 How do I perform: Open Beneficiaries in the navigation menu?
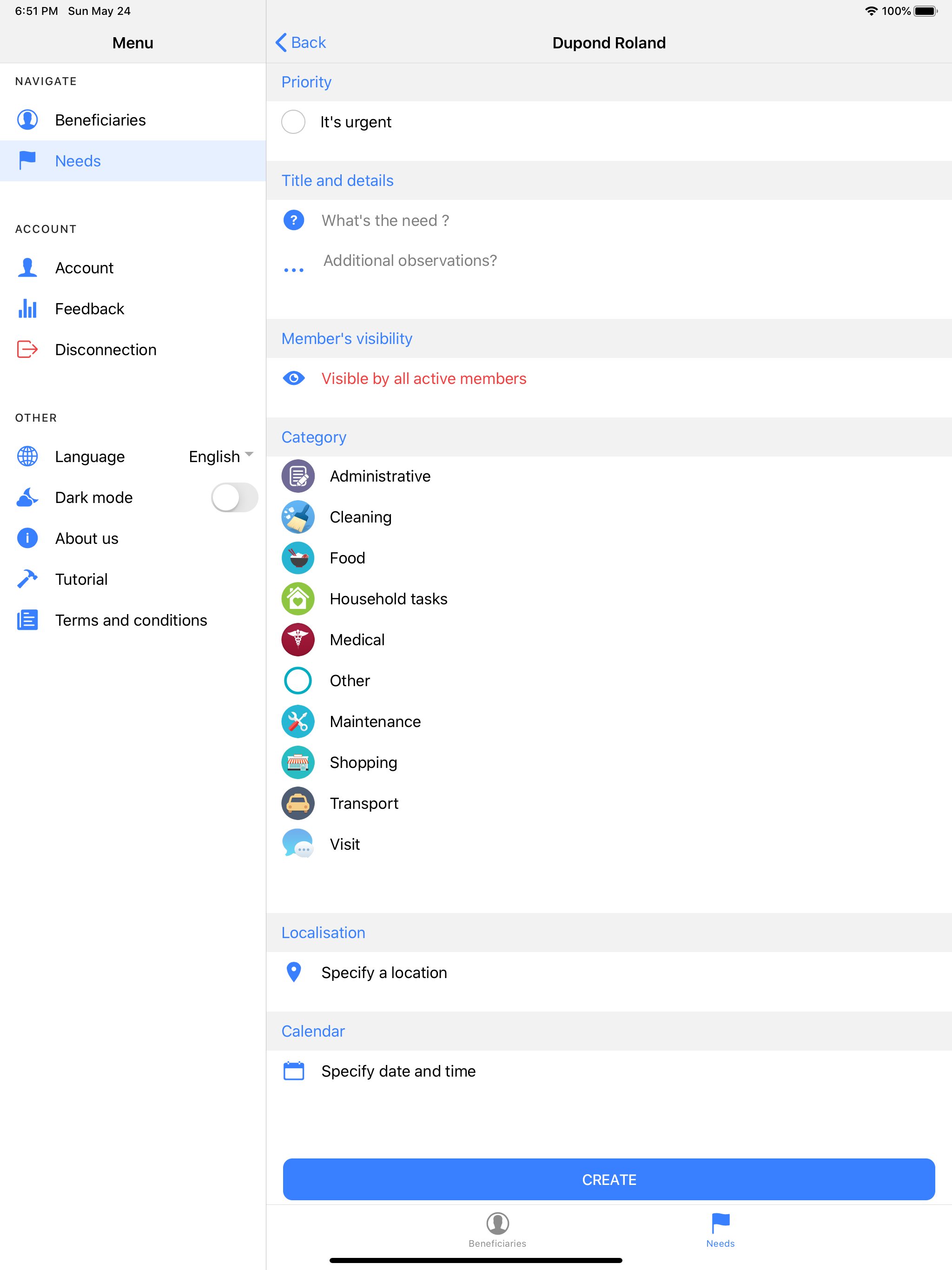click(132, 120)
